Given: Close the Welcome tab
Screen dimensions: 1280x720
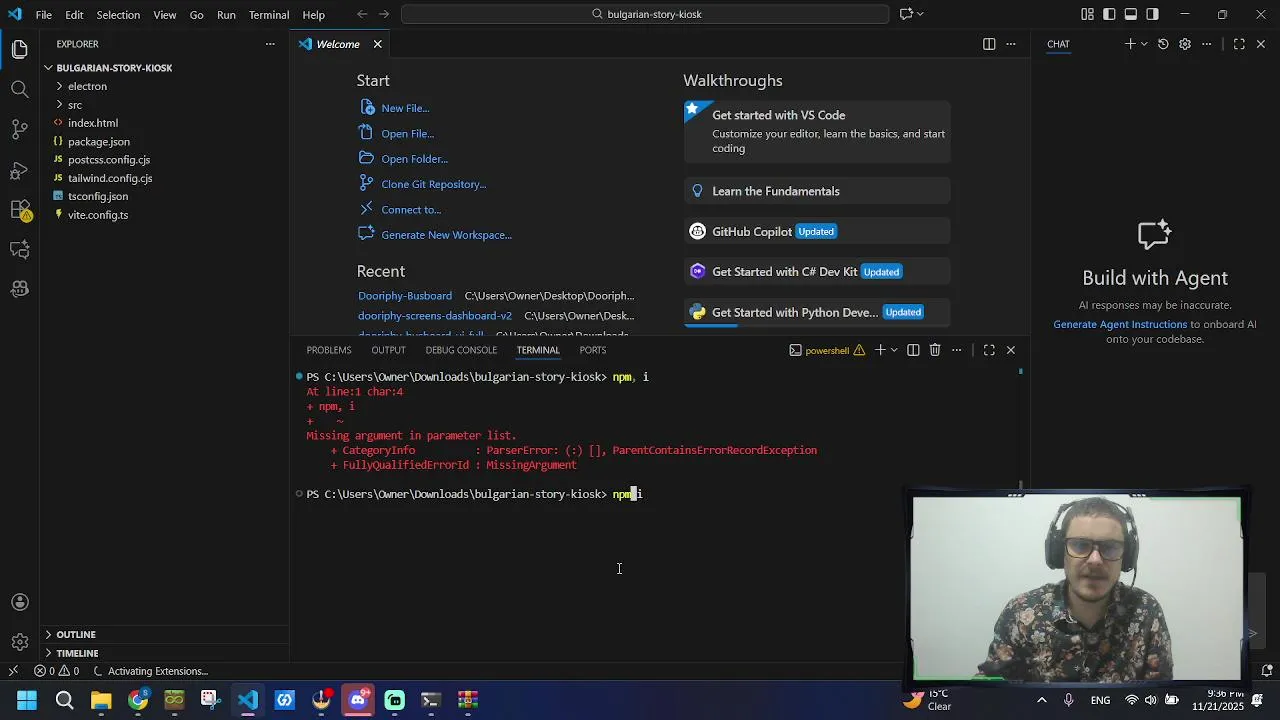Looking at the screenshot, I should click(378, 44).
